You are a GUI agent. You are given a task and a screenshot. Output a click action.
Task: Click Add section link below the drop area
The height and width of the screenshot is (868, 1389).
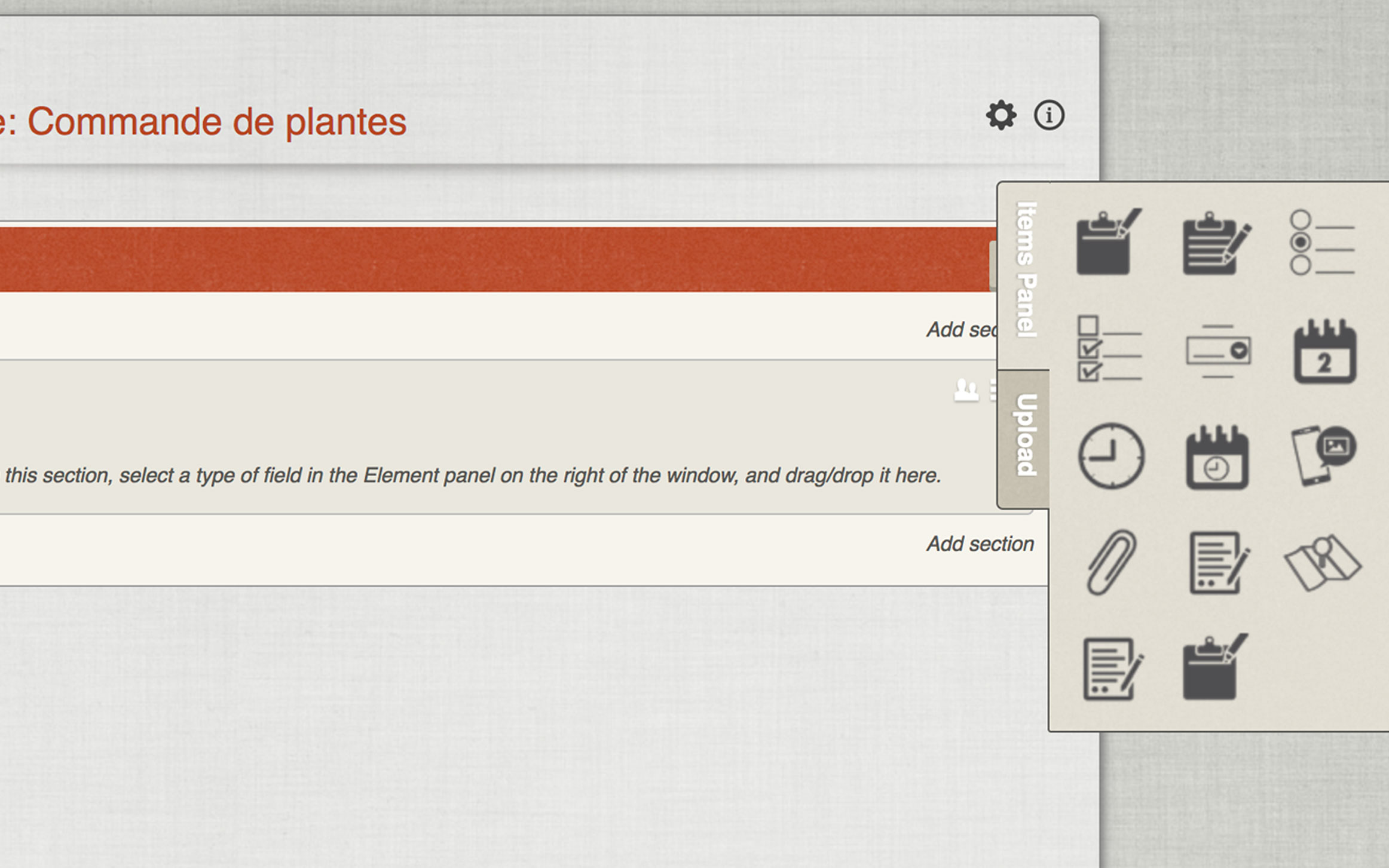[980, 544]
